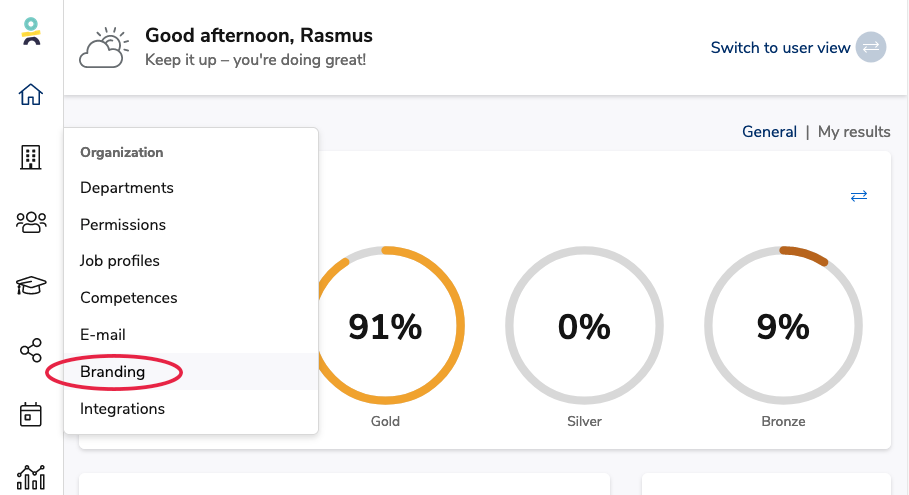Switch to the General tab
Image resolution: width=909 pixels, height=495 pixels.
[x=769, y=132]
